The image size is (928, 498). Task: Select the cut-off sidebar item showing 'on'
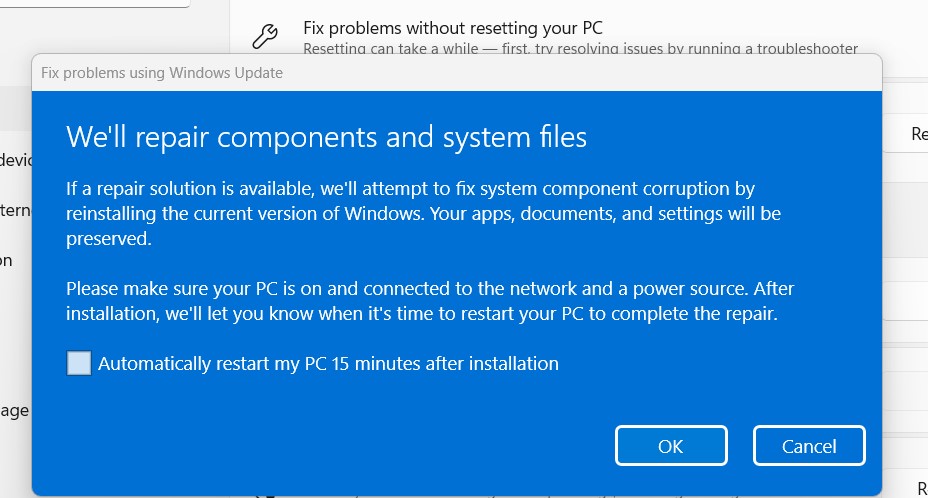[7, 260]
